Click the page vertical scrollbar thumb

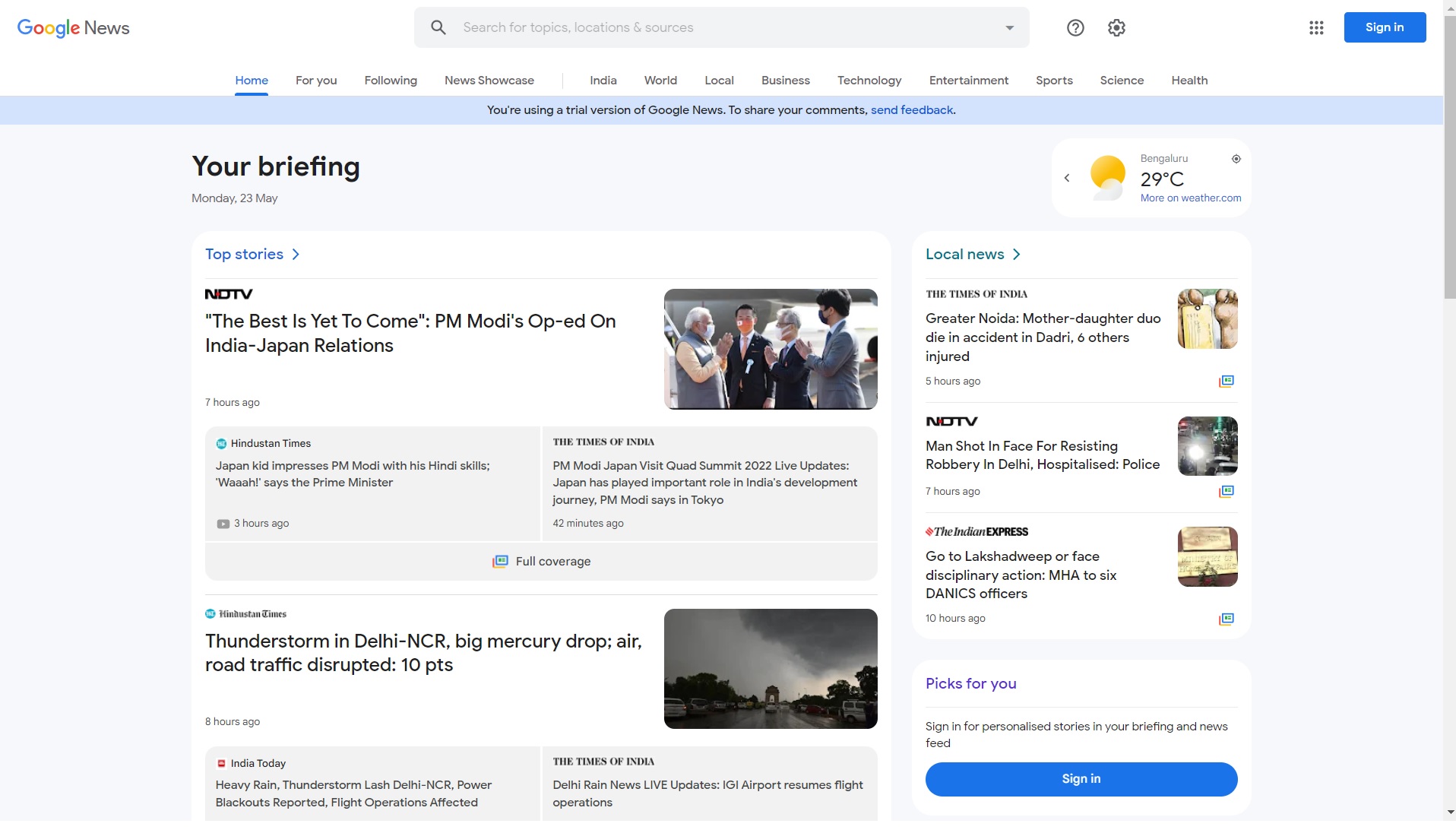click(x=1450, y=156)
